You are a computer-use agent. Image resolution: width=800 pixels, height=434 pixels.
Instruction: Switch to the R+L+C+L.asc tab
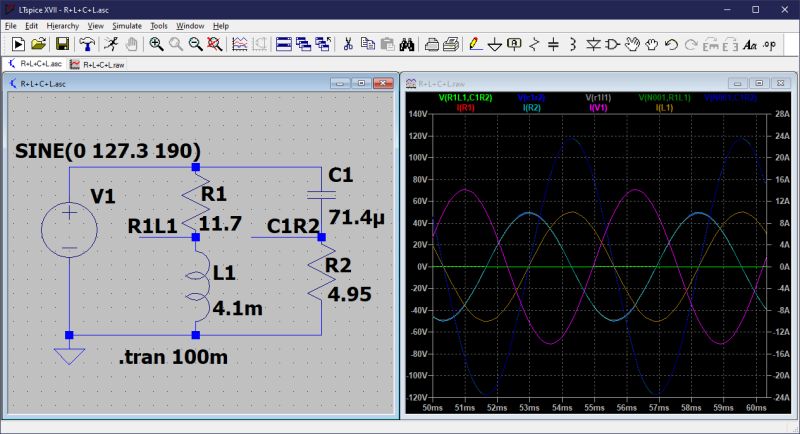click(x=35, y=64)
